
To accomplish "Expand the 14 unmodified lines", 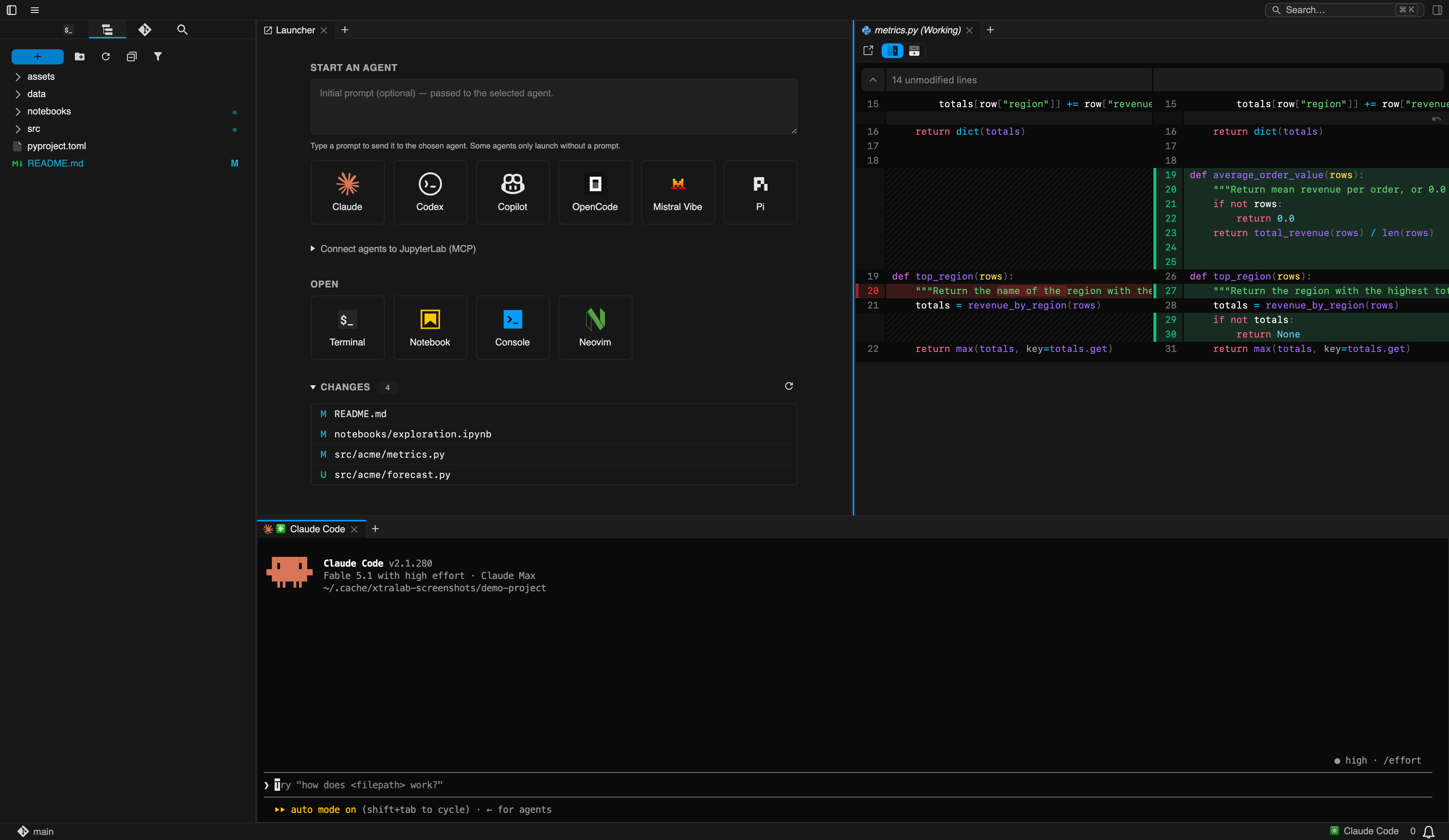I will pyautogui.click(x=873, y=80).
